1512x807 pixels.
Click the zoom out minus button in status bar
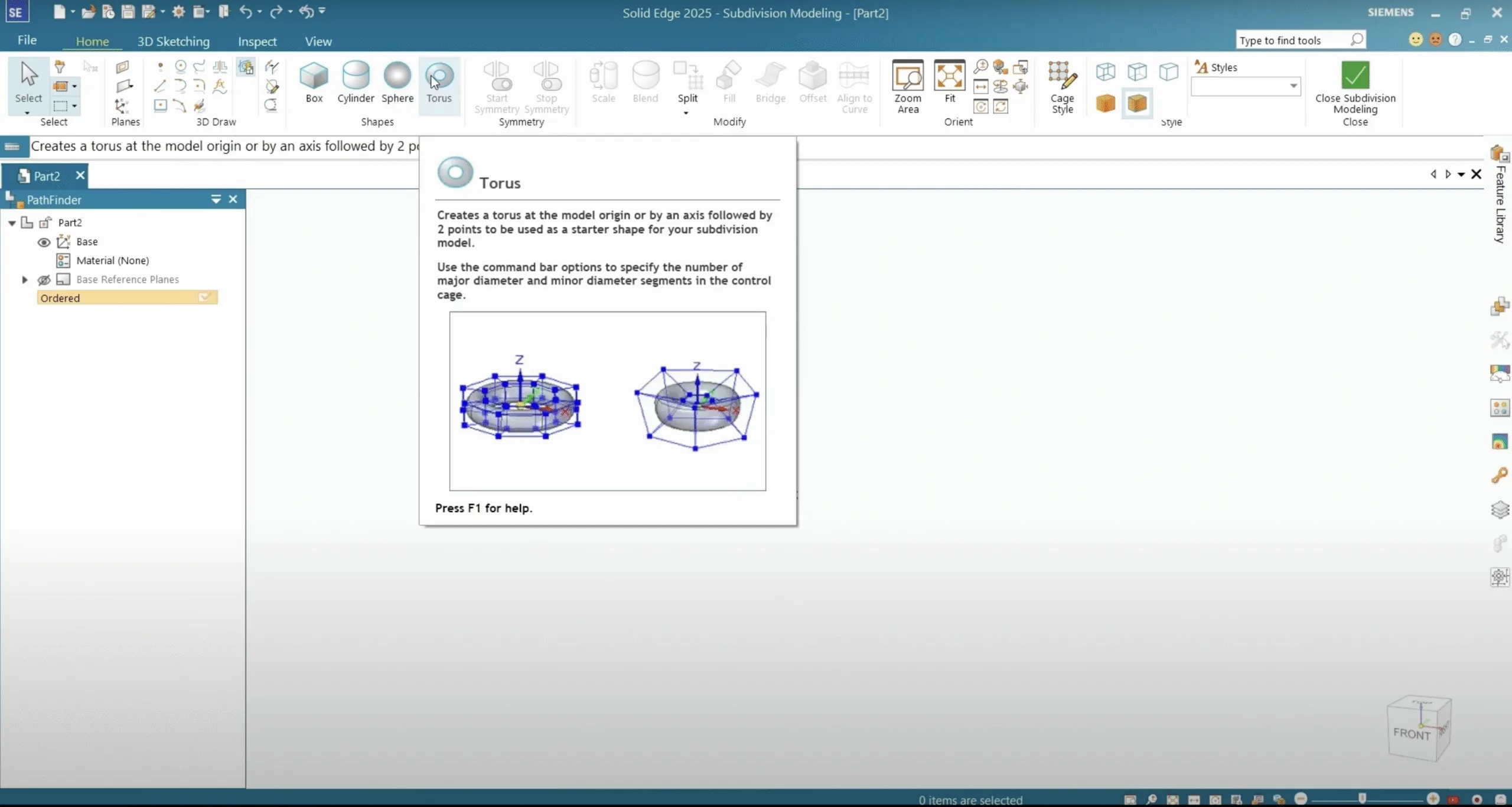[1301, 799]
